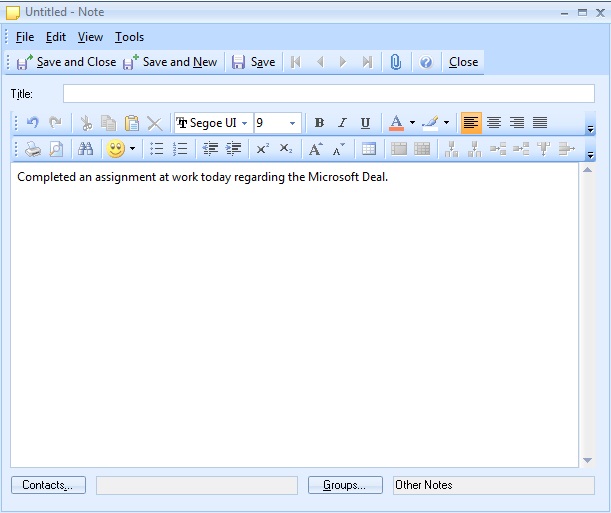
Task: Open help with the question mark icon
Action: coord(426,62)
